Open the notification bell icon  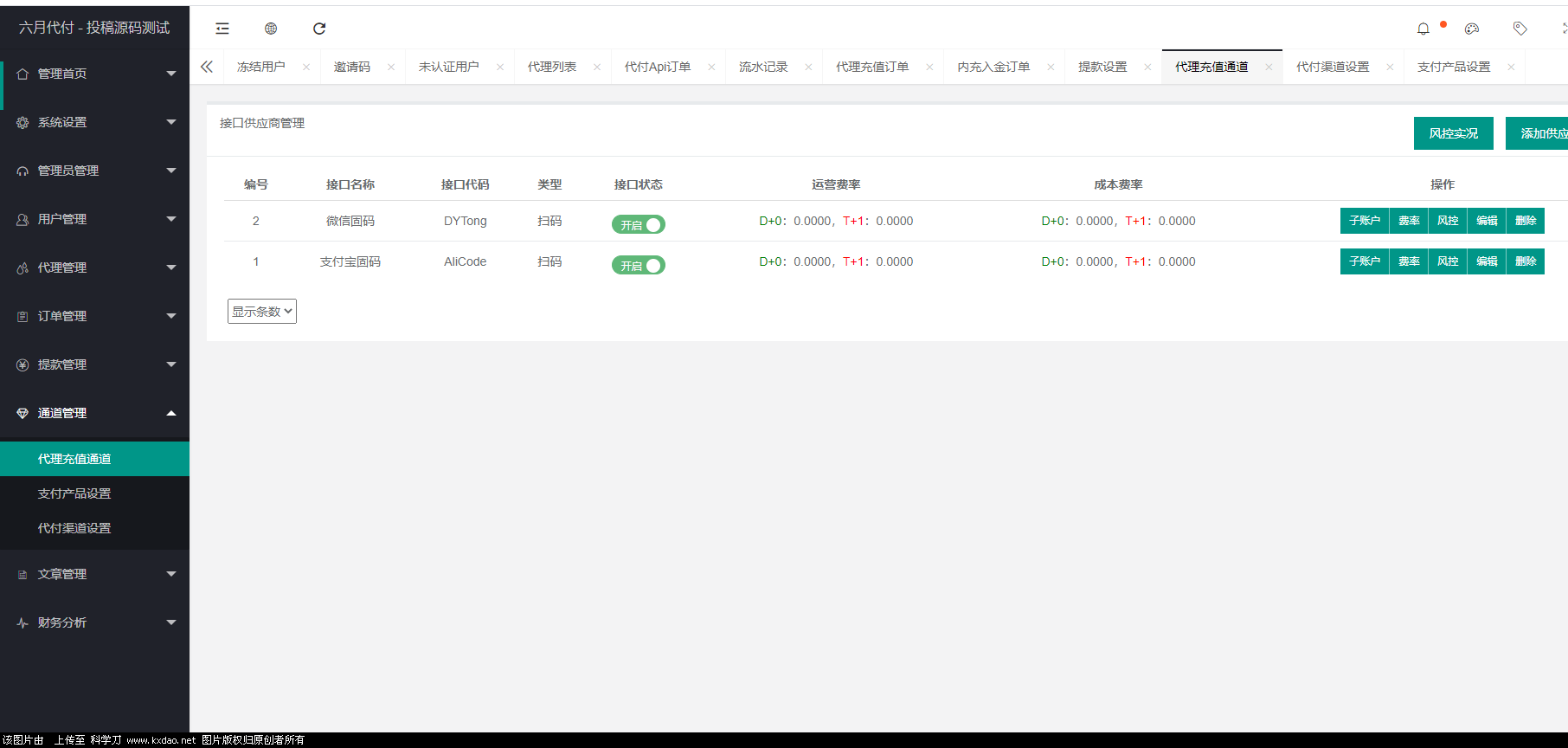pyautogui.click(x=1423, y=29)
